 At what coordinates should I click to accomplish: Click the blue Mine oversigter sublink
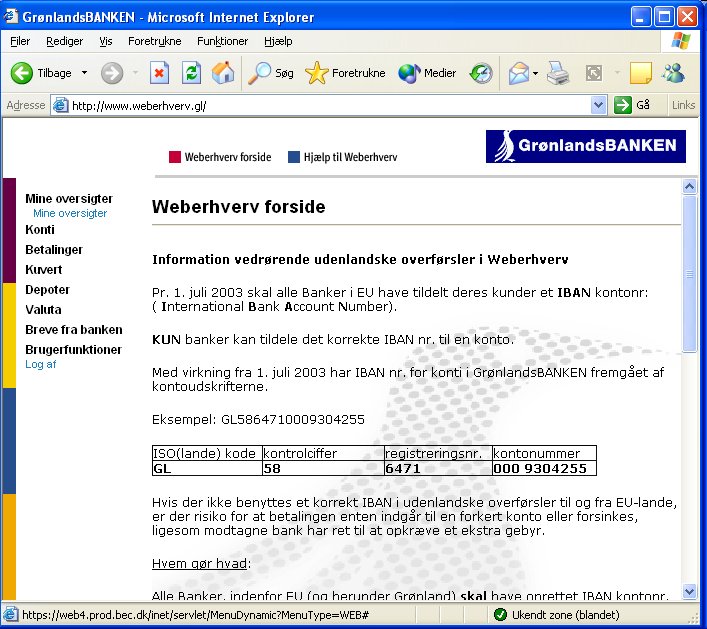[70, 213]
